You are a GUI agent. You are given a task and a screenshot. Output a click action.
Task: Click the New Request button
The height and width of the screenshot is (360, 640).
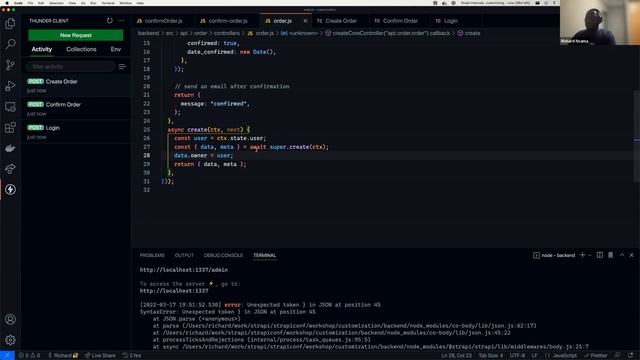tap(76, 35)
